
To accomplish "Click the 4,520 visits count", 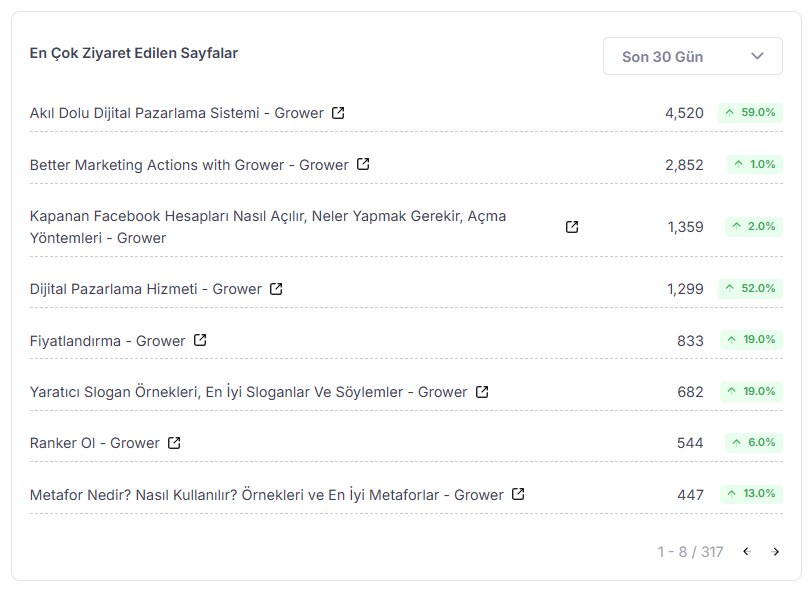I will click(x=684, y=113).
